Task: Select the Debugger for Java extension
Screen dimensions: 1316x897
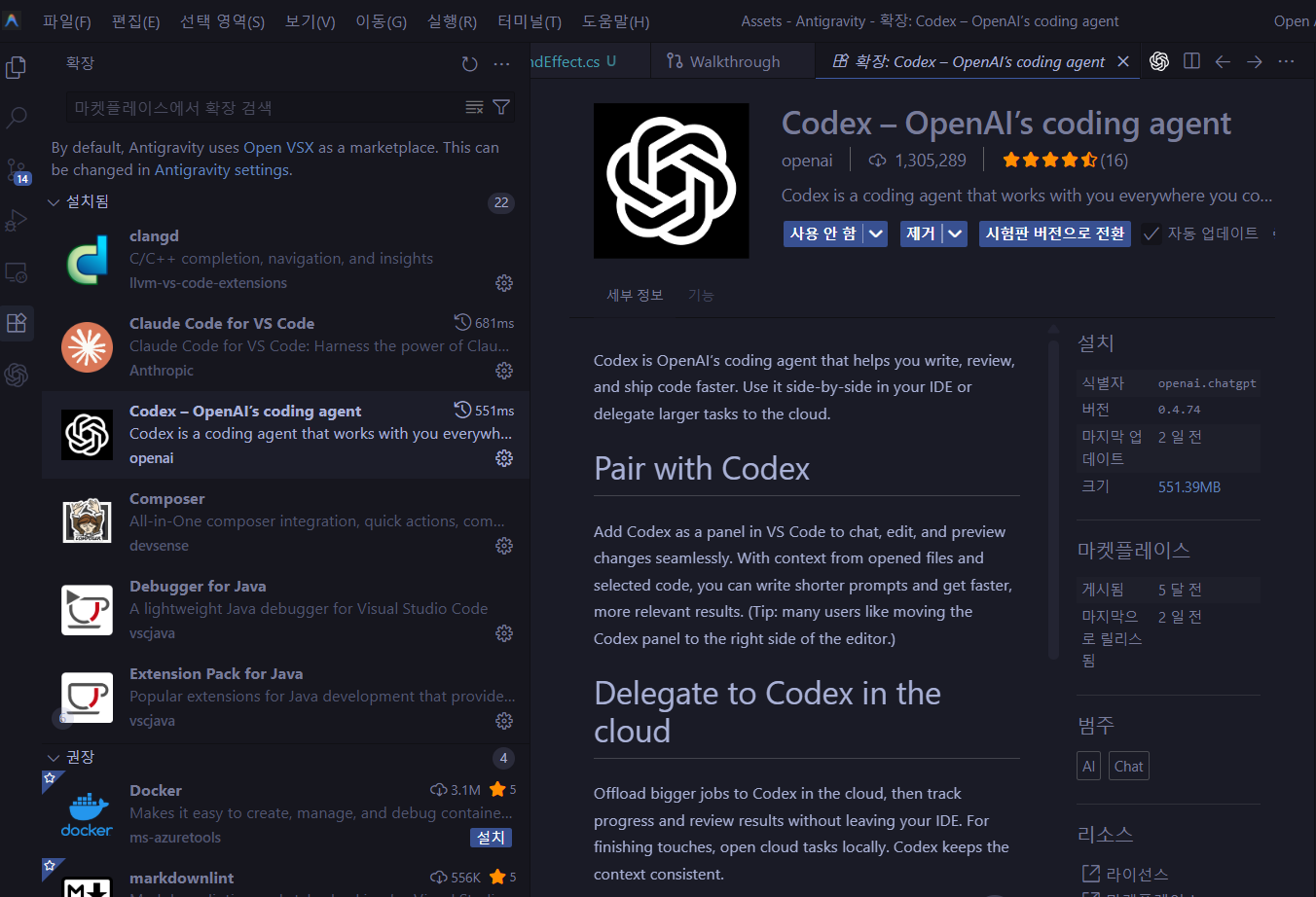Action: [286, 610]
